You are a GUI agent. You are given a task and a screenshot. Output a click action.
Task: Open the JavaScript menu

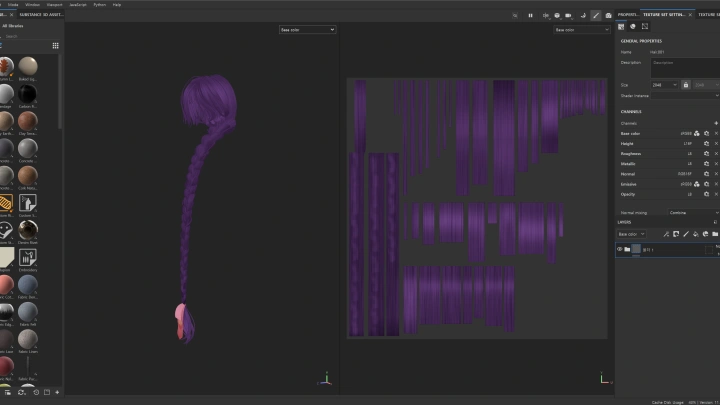pos(78,5)
